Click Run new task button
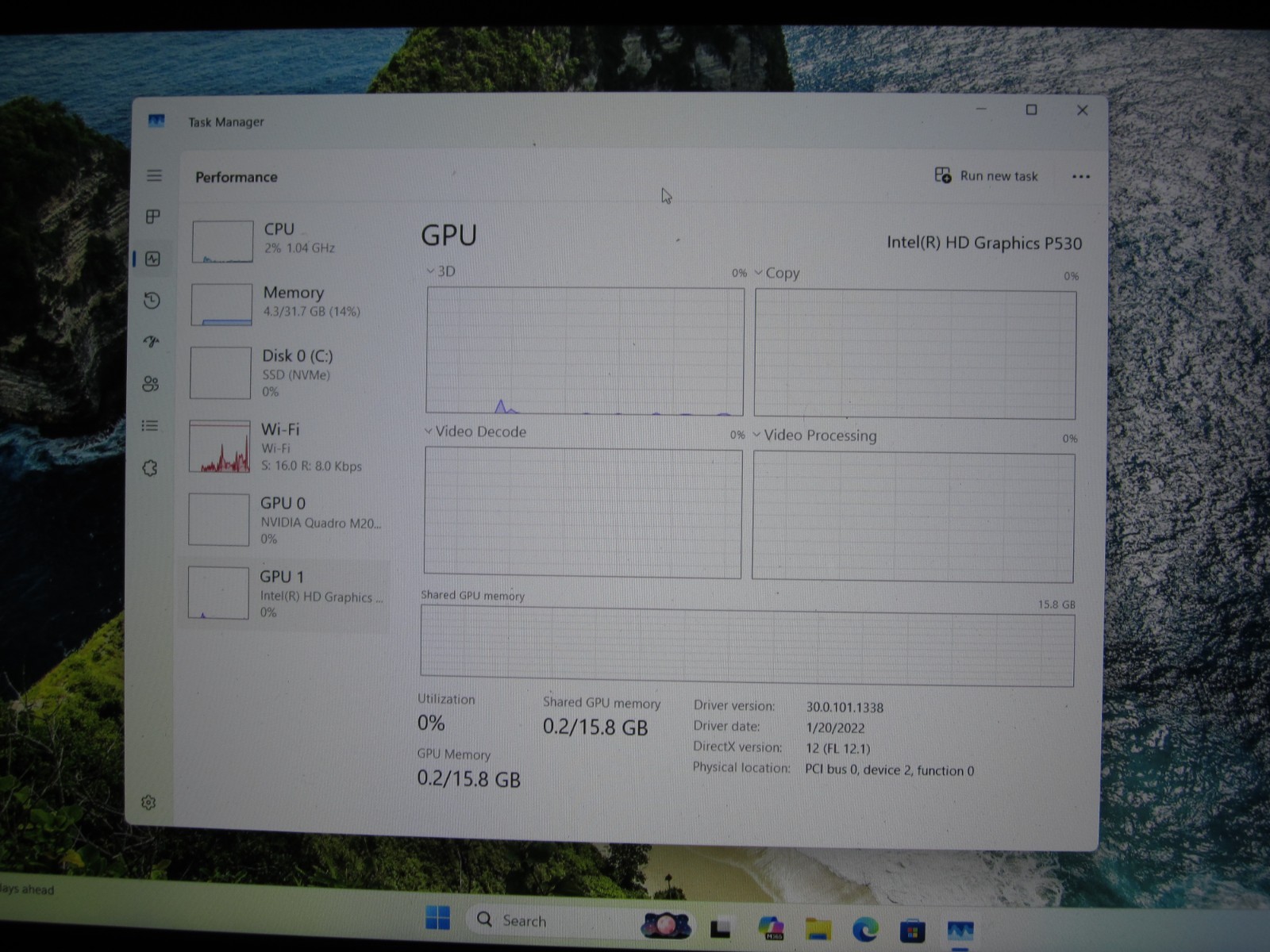The image size is (1270, 952). (x=987, y=175)
